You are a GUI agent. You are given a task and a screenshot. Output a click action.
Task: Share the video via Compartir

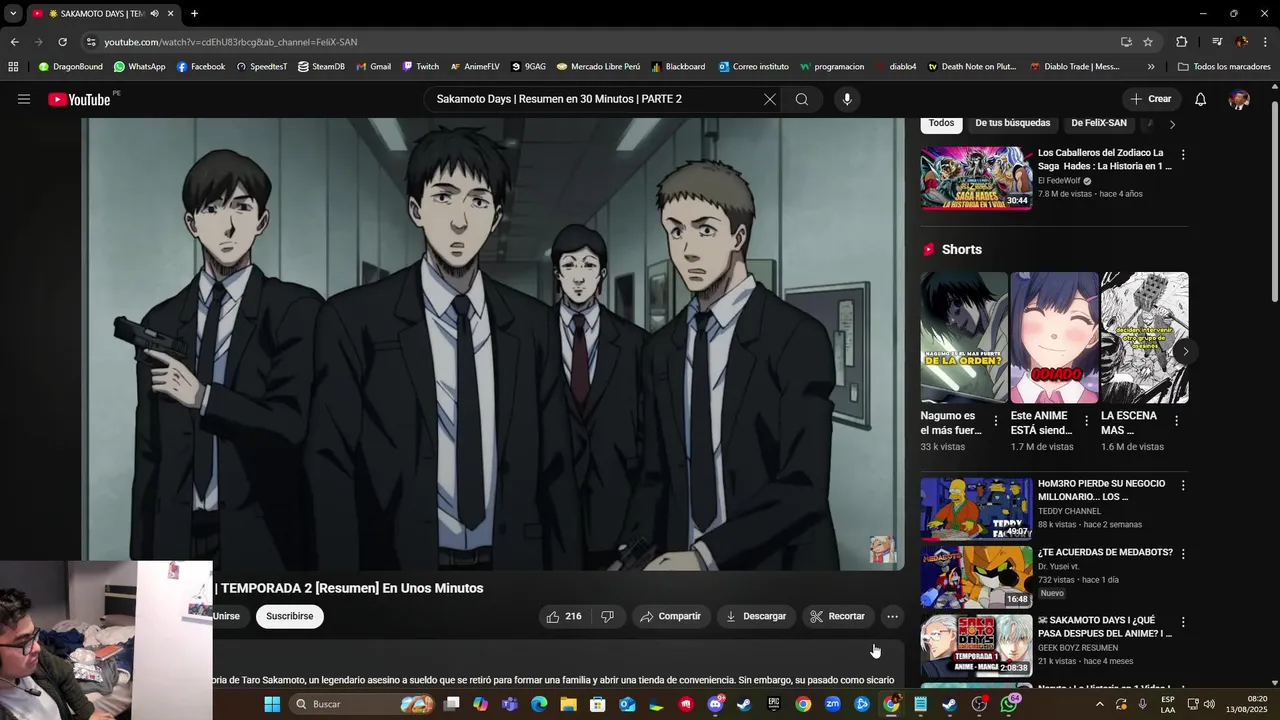click(x=671, y=616)
